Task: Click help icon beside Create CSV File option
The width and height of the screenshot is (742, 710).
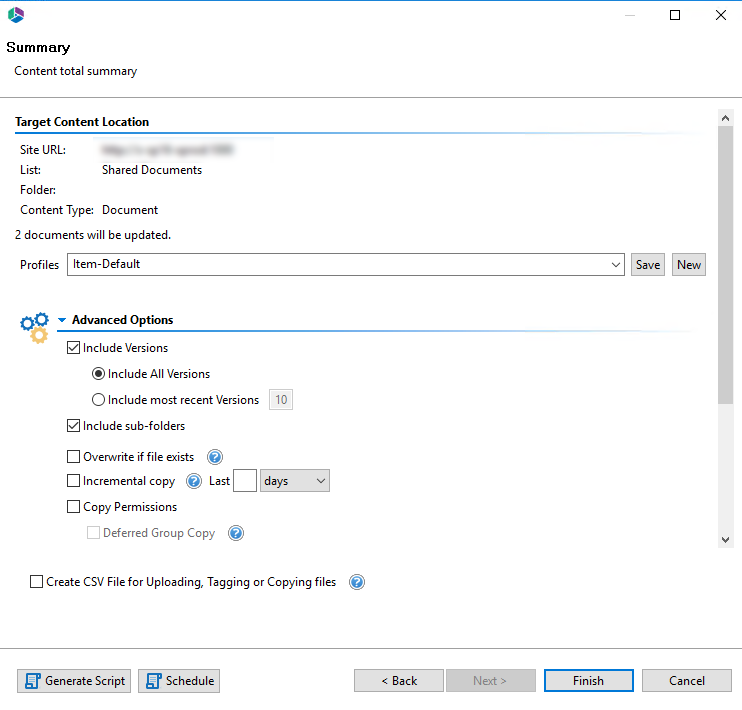Action: pyautogui.click(x=356, y=582)
